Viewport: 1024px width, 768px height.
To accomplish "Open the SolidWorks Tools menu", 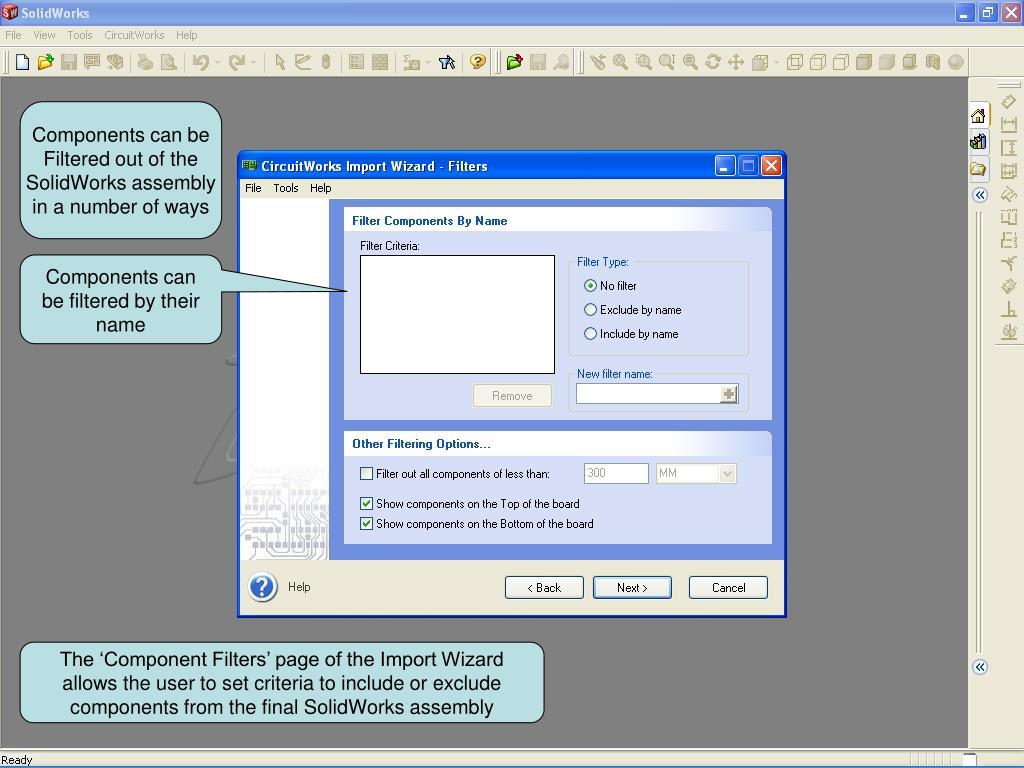I will (80, 35).
